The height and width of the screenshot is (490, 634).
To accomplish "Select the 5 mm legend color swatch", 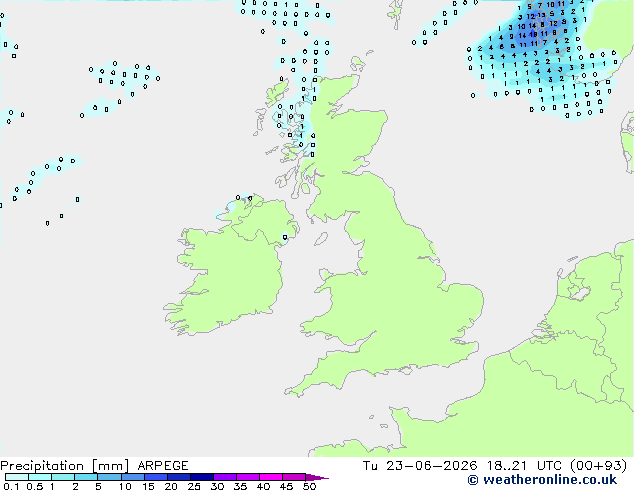I will pos(109,477).
